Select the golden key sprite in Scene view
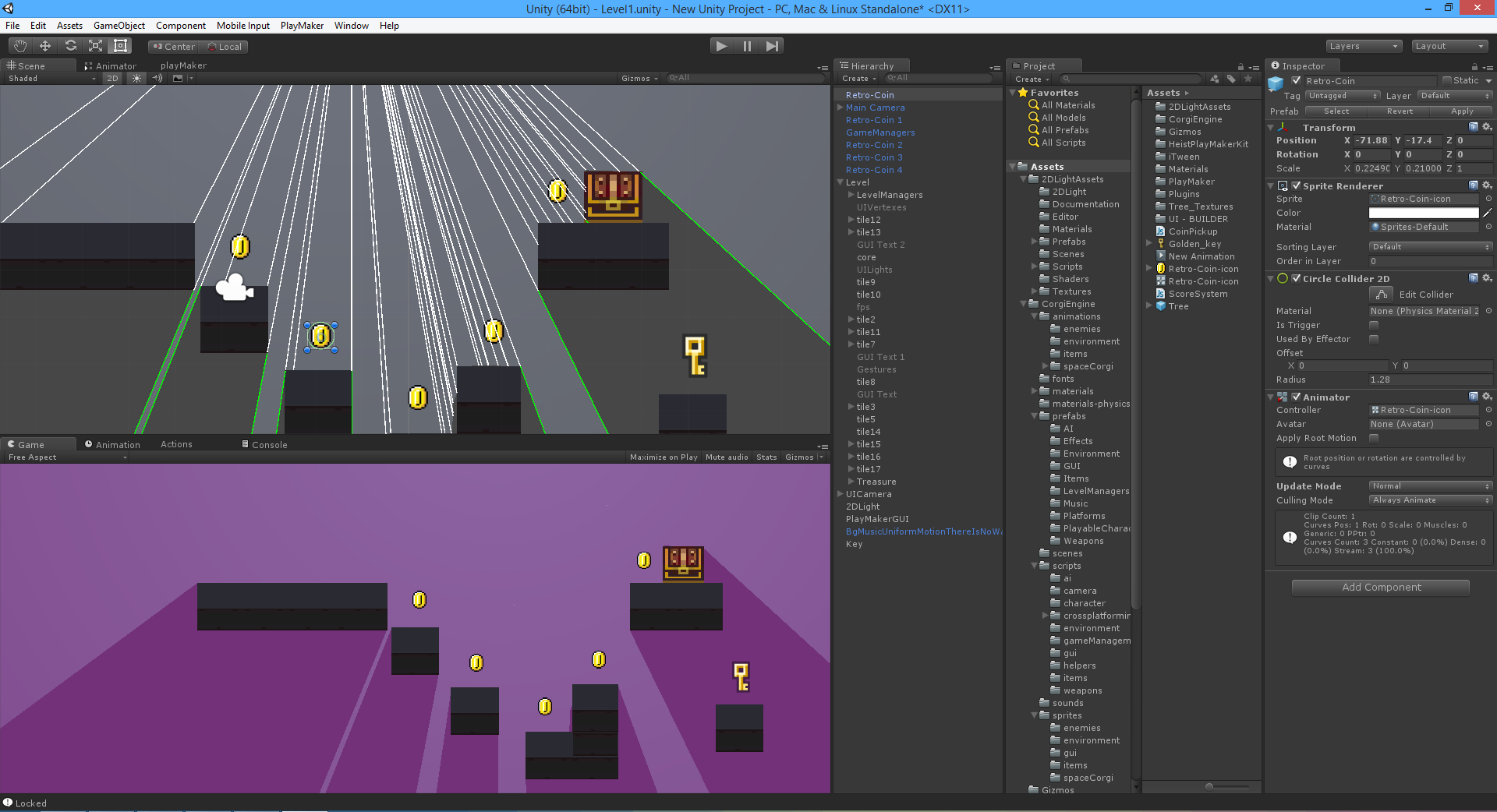The width and height of the screenshot is (1497, 812). click(695, 355)
